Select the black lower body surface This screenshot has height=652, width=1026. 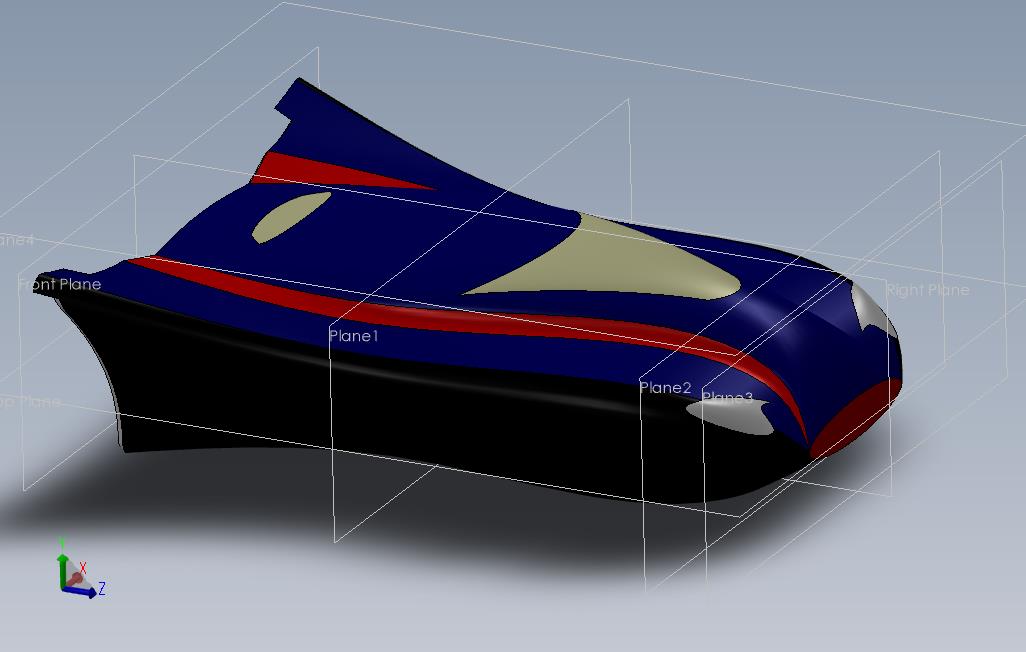(393, 419)
